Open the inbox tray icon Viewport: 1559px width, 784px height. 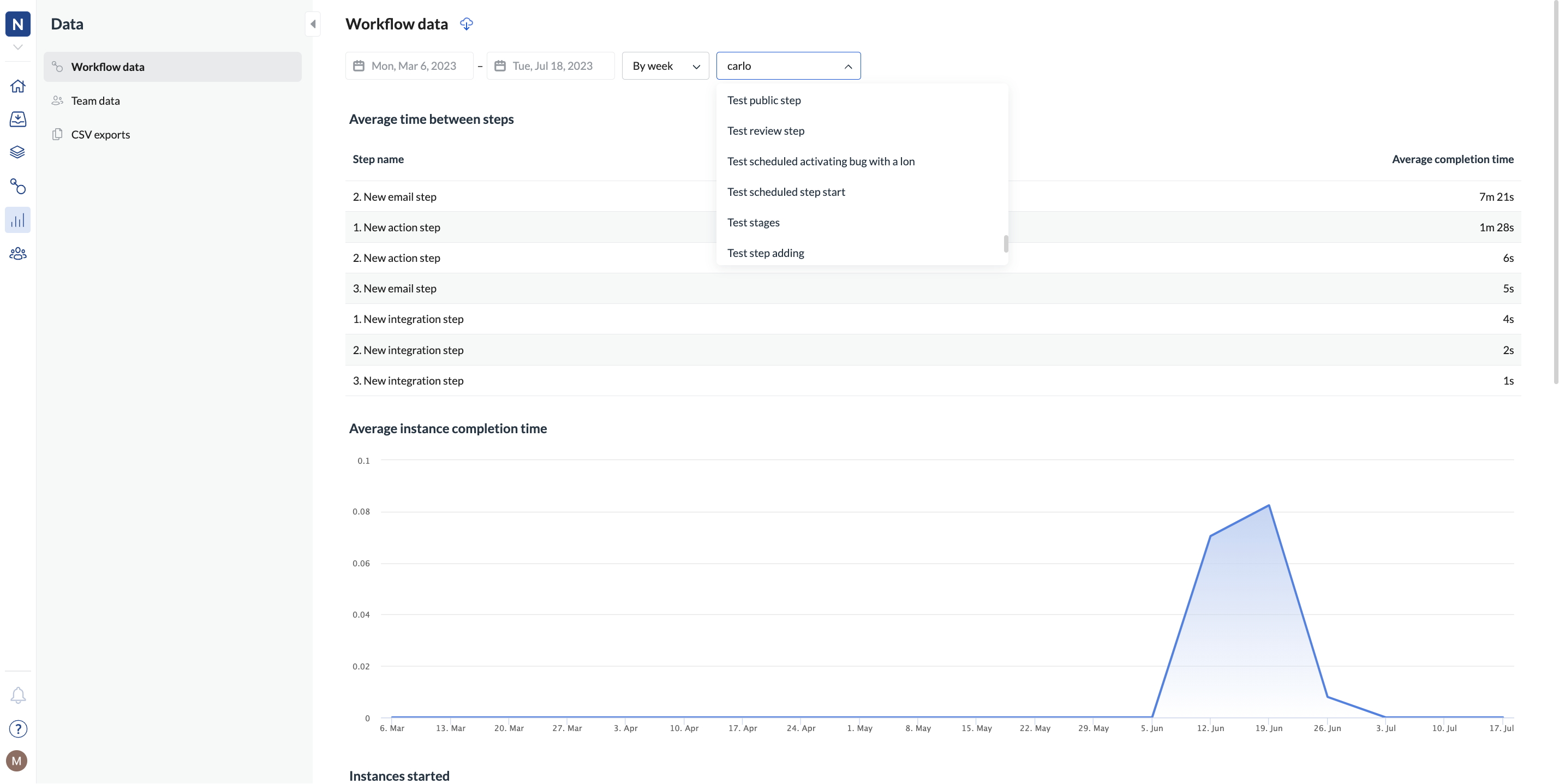(17, 119)
